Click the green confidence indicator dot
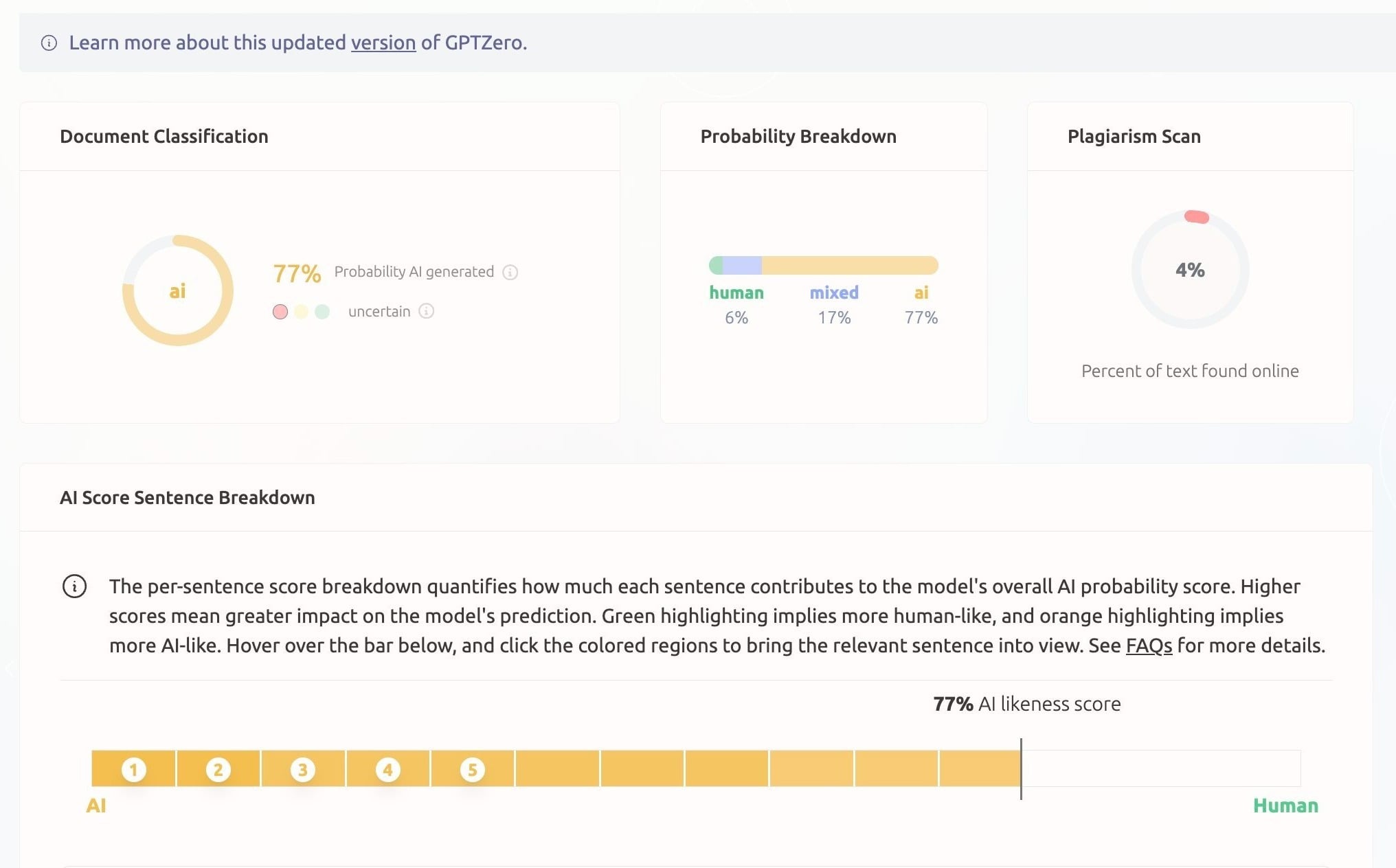This screenshot has height=868, width=1396. pyautogui.click(x=322, y=312)
